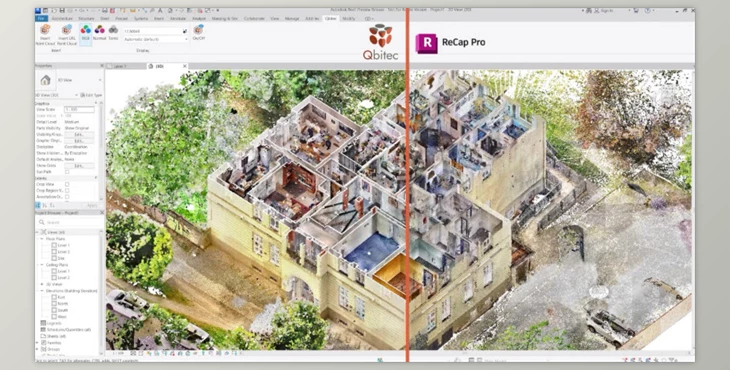
Task: Switch to the Insert ribbon tab
Action: click(159, 18)
